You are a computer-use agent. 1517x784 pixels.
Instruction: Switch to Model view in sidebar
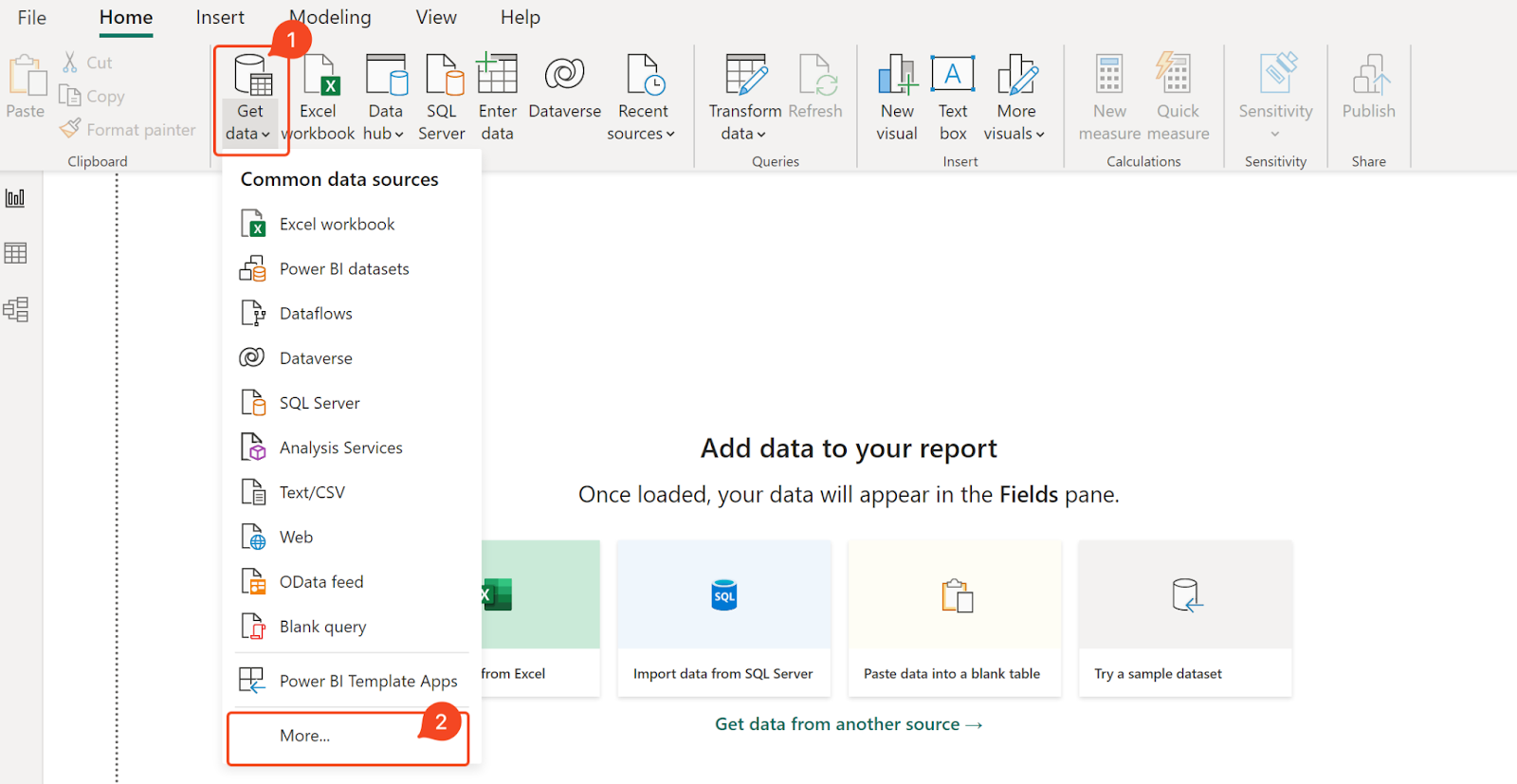click(x=16, y=309)
